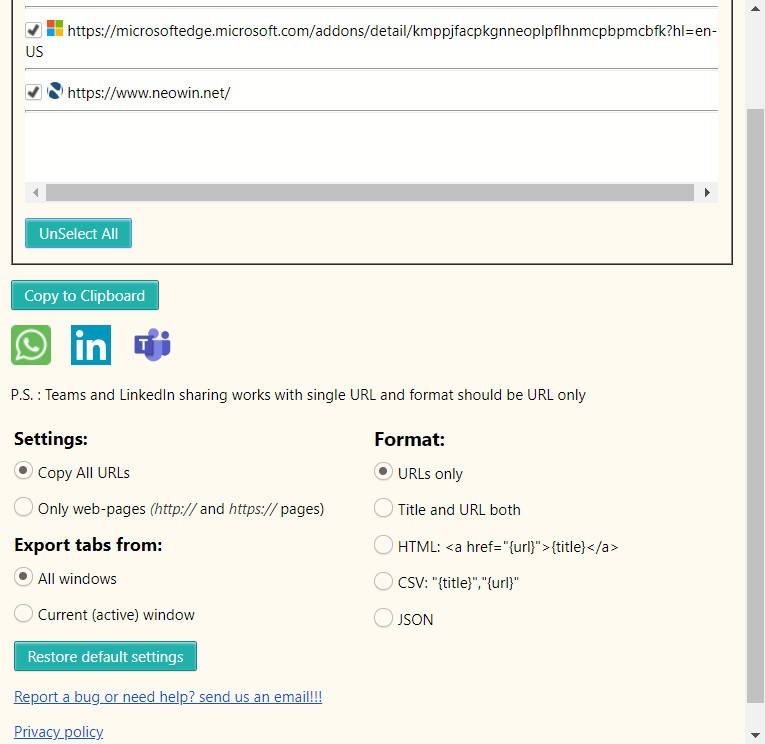This screenshot has width=765, height=744.
Task: Uncheck the neowin.net URL checkbox
Action: point(33,92)
